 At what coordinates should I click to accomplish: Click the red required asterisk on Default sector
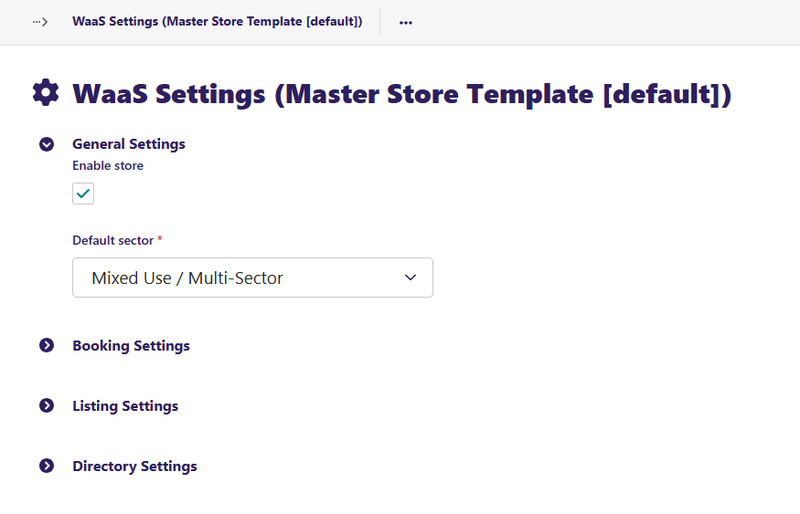coord(160,241)
